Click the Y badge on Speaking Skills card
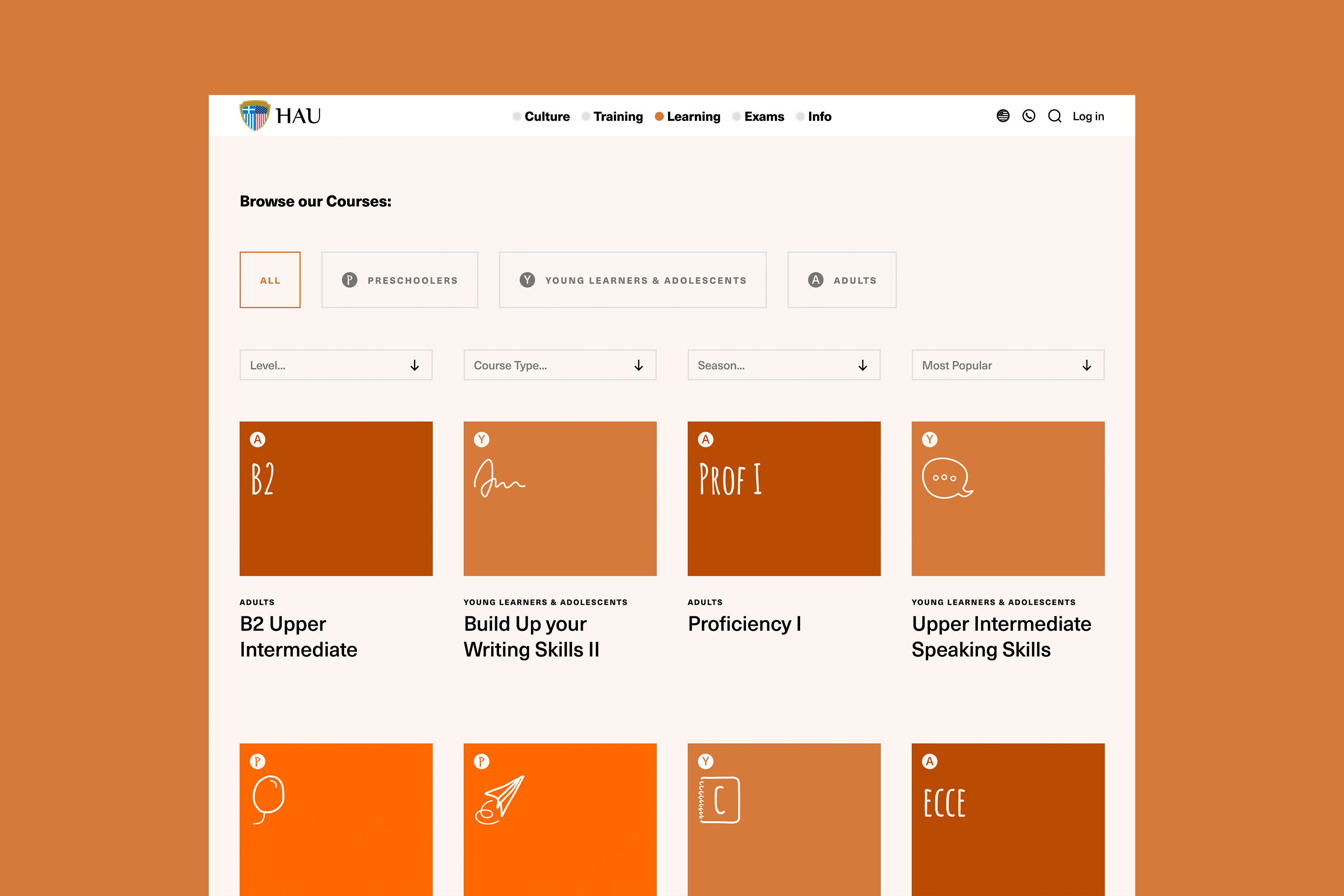The width and height of the screenshot is (1344, 896). pyautogui.click(x=930, y=439)
